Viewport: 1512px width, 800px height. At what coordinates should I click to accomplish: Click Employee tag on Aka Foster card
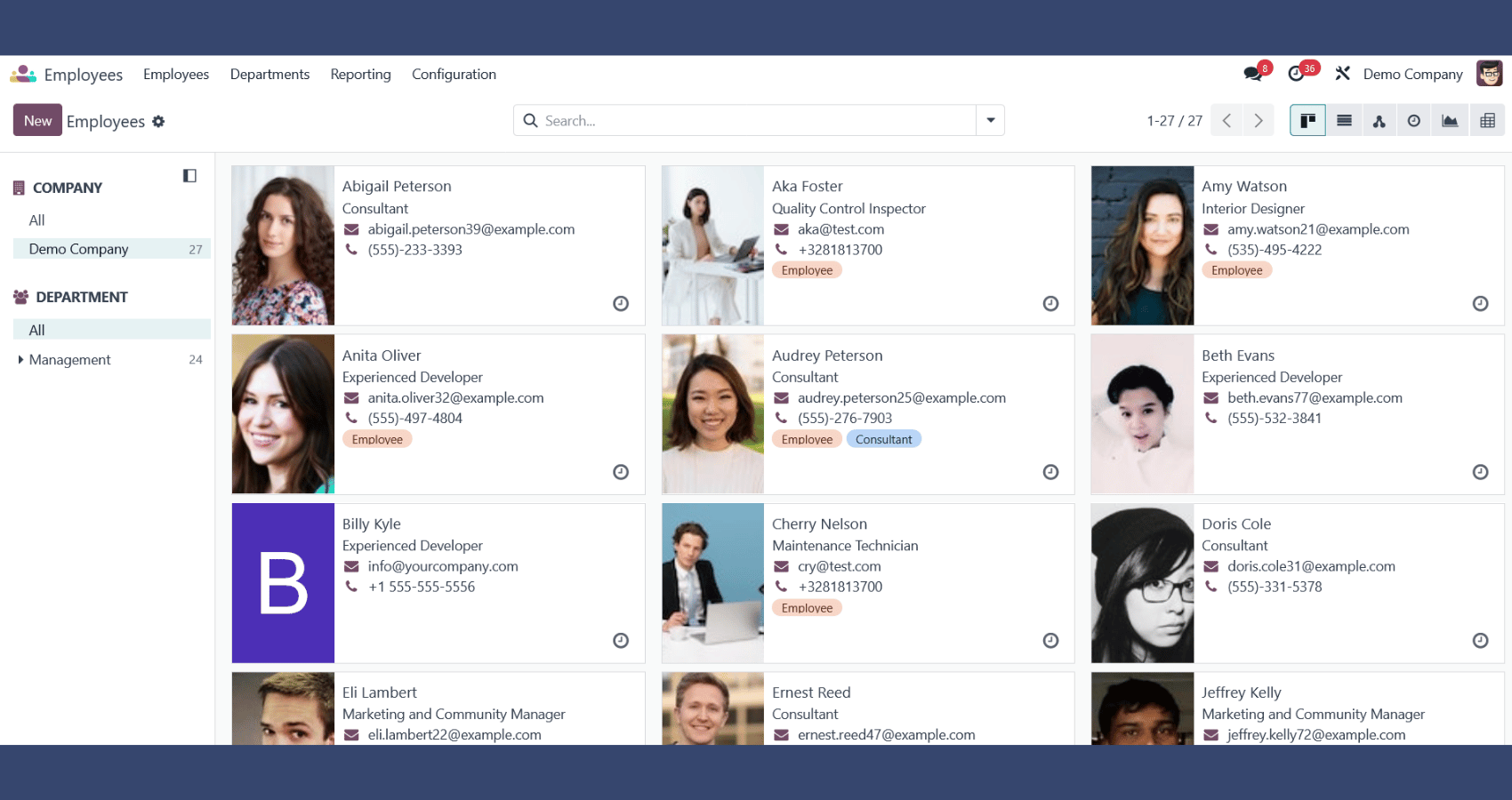pyautogui.click(x=807, y=270)
